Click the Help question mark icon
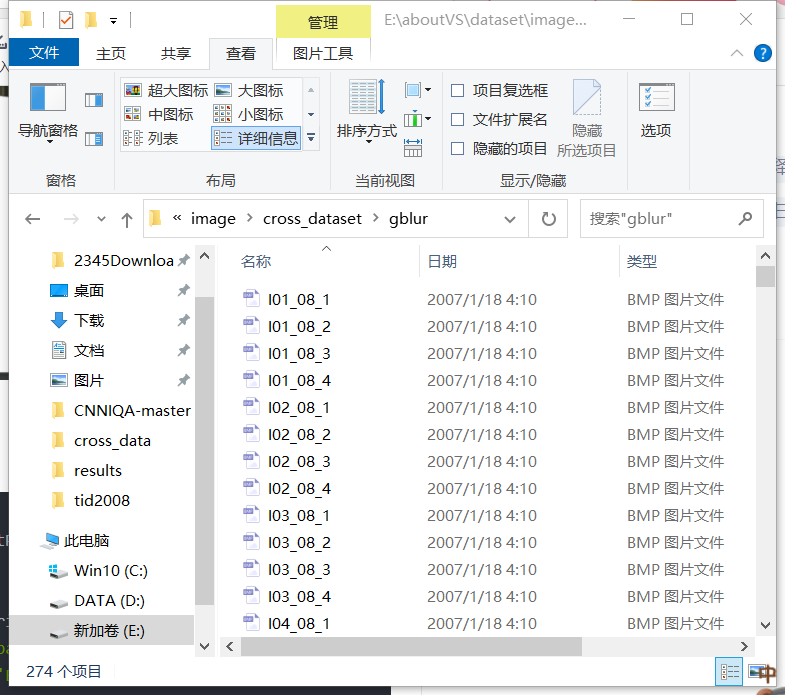785x695 pixels. point(762,53)
